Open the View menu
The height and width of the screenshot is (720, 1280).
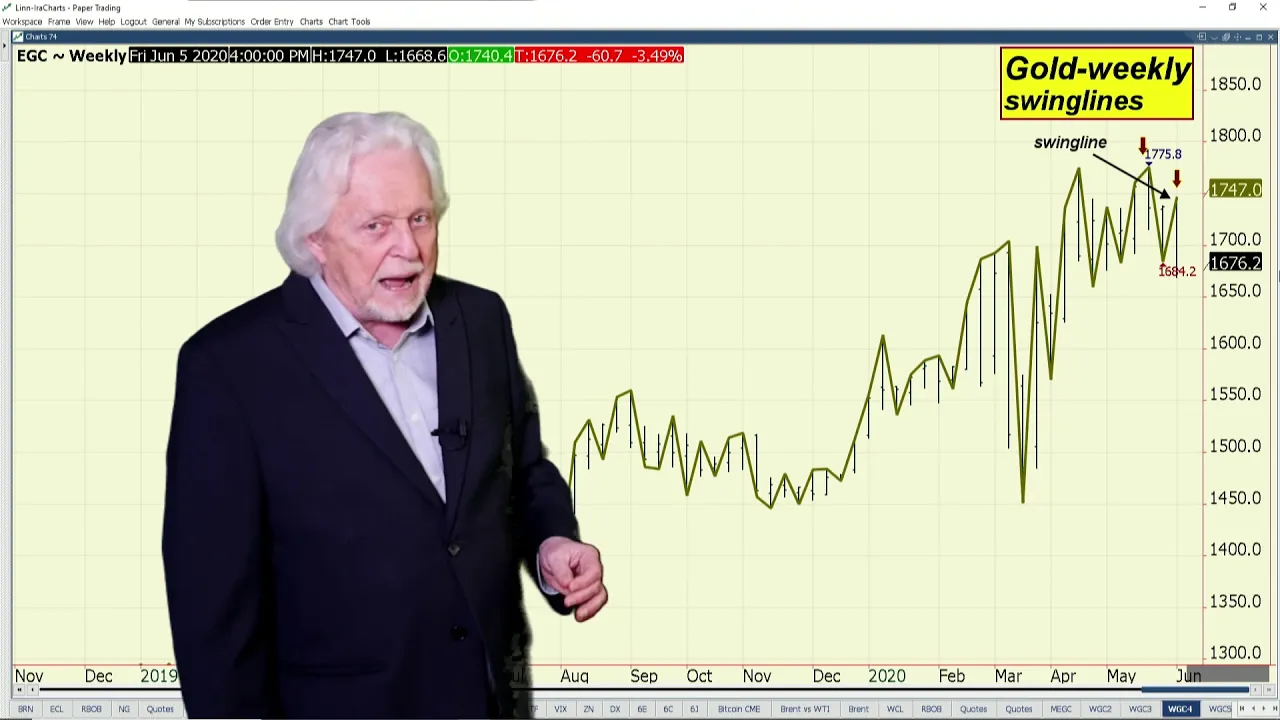click(x=84, y=21)
